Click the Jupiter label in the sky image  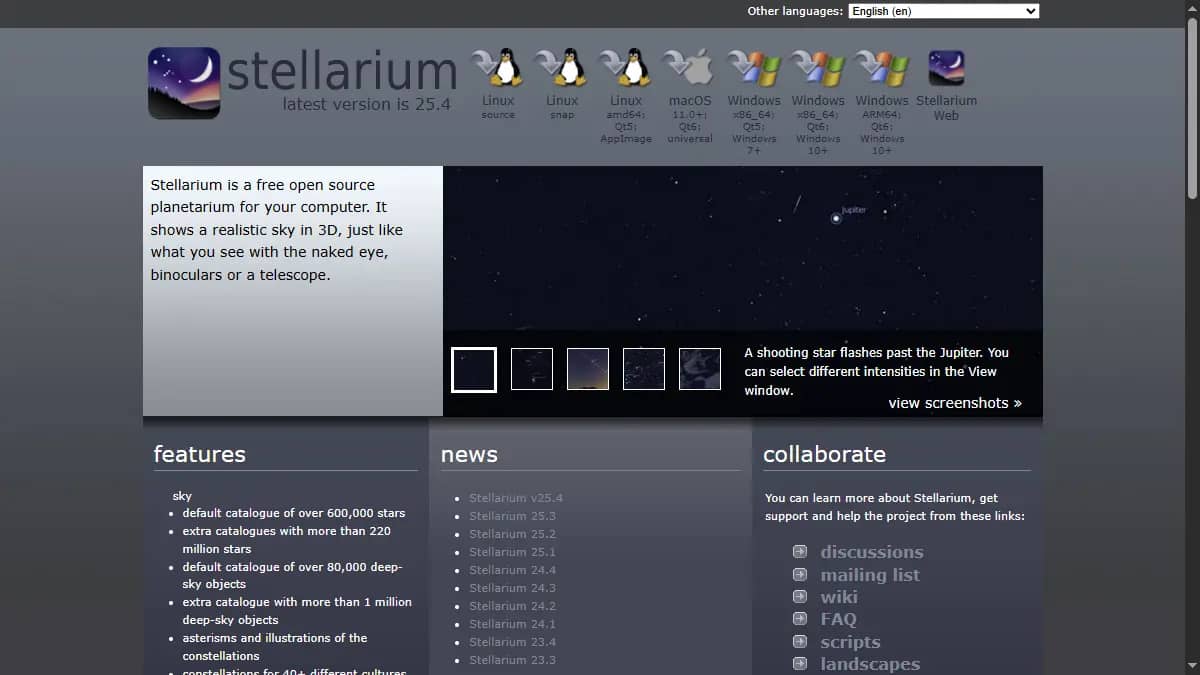(x=854, y=210)
